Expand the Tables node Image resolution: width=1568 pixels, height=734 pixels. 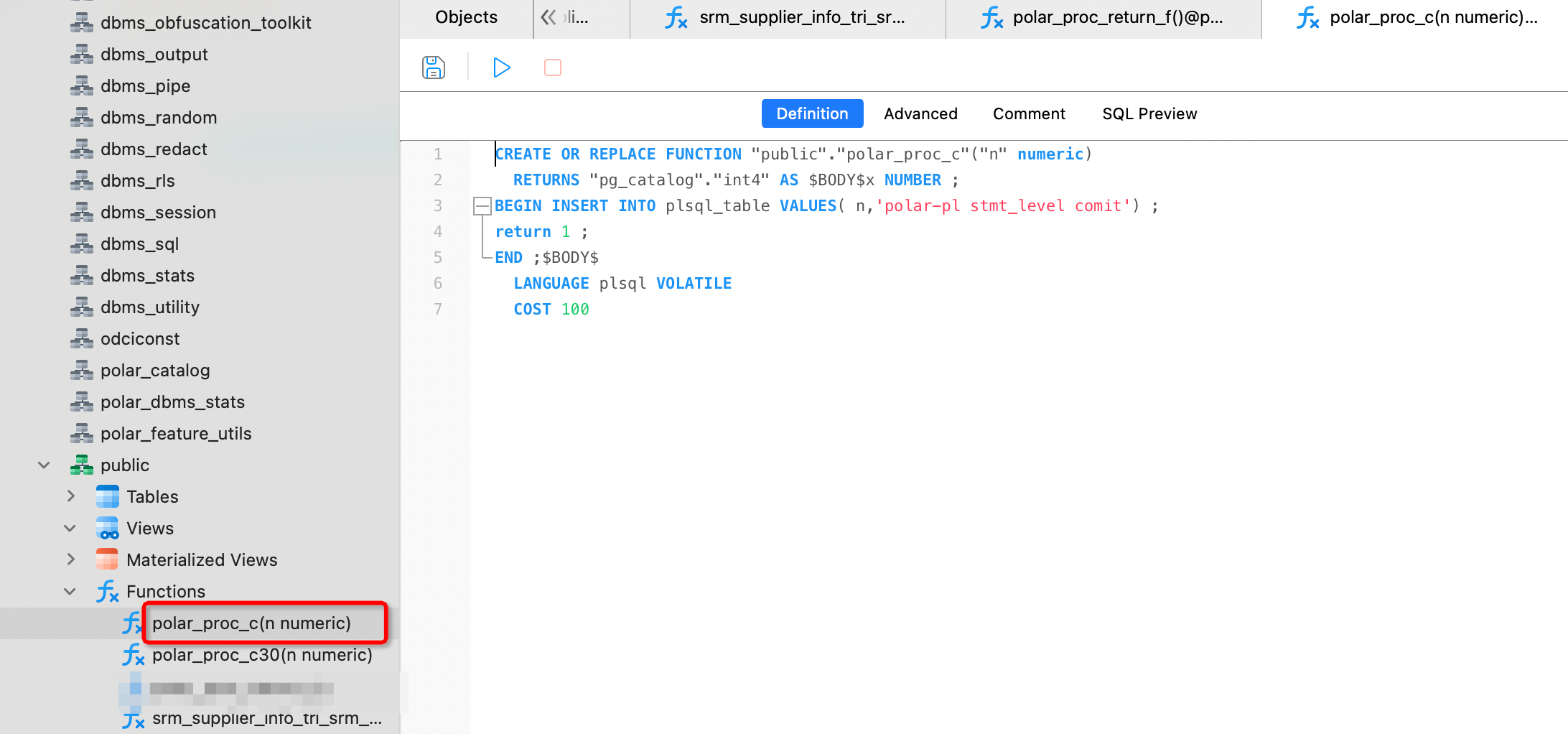pos(70,496)
